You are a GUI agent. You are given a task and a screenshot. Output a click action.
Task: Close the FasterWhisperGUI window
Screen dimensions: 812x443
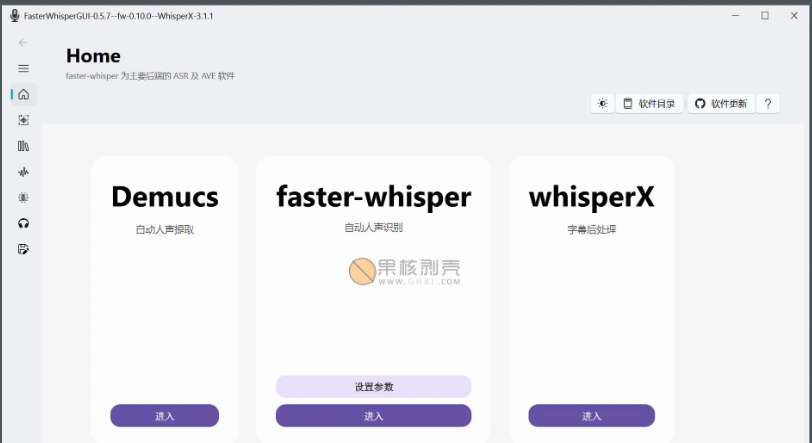pos(794,16)
